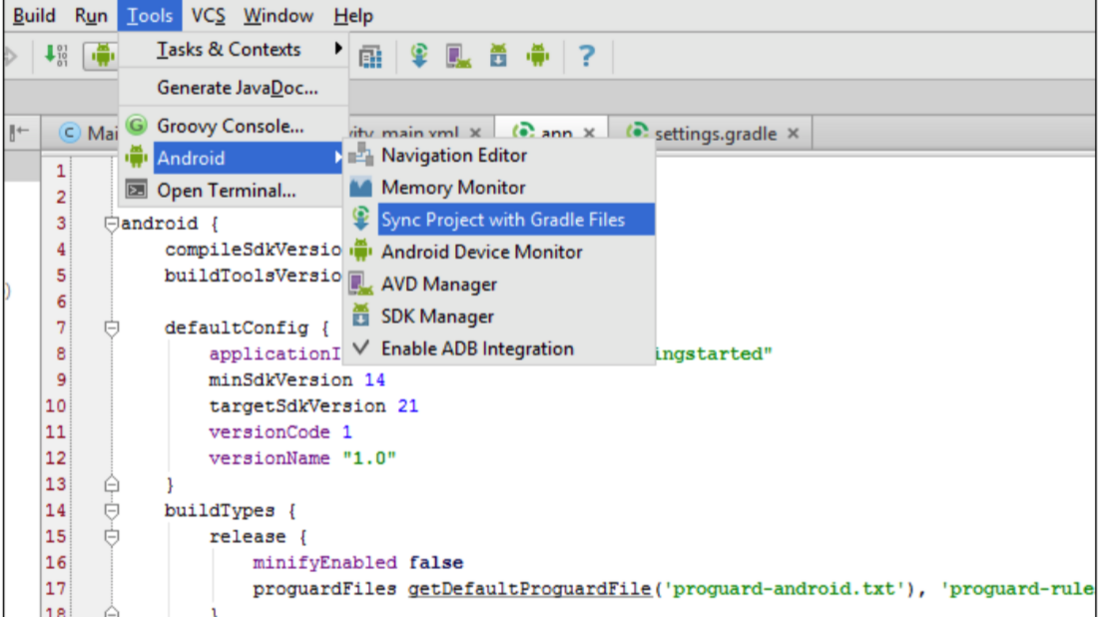Click the Open Terminal icon
This screenshot has height=617, width=1098.
[x=137, y=190]
